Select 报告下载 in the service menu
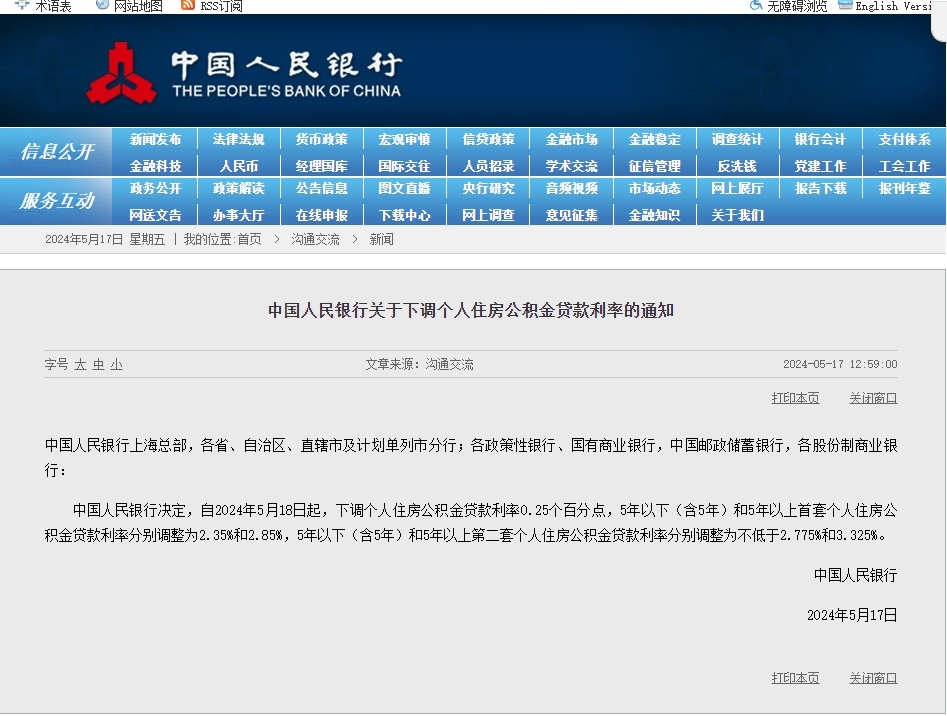This screenshot has height=716, width=947. tap(820, 188)
